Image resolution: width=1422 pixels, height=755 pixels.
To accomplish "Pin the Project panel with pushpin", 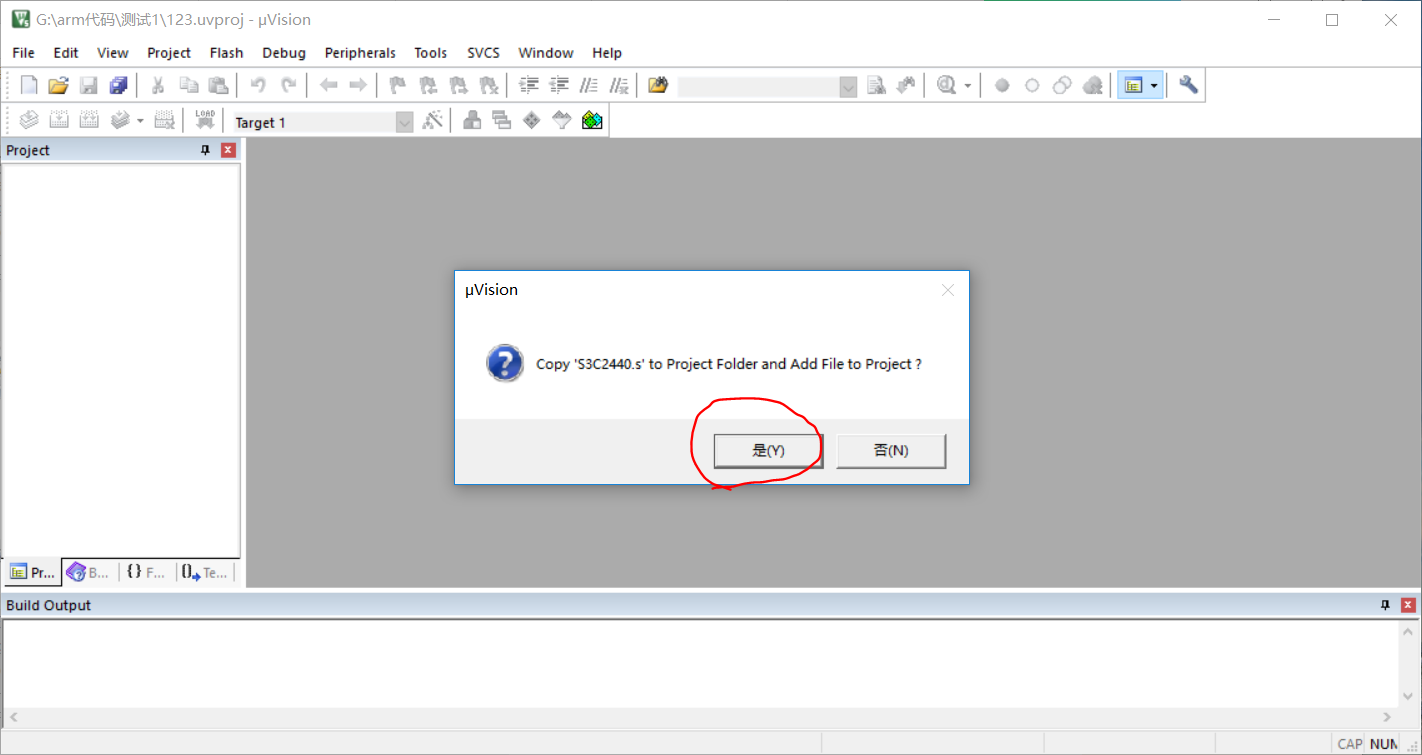I will 206,150.
